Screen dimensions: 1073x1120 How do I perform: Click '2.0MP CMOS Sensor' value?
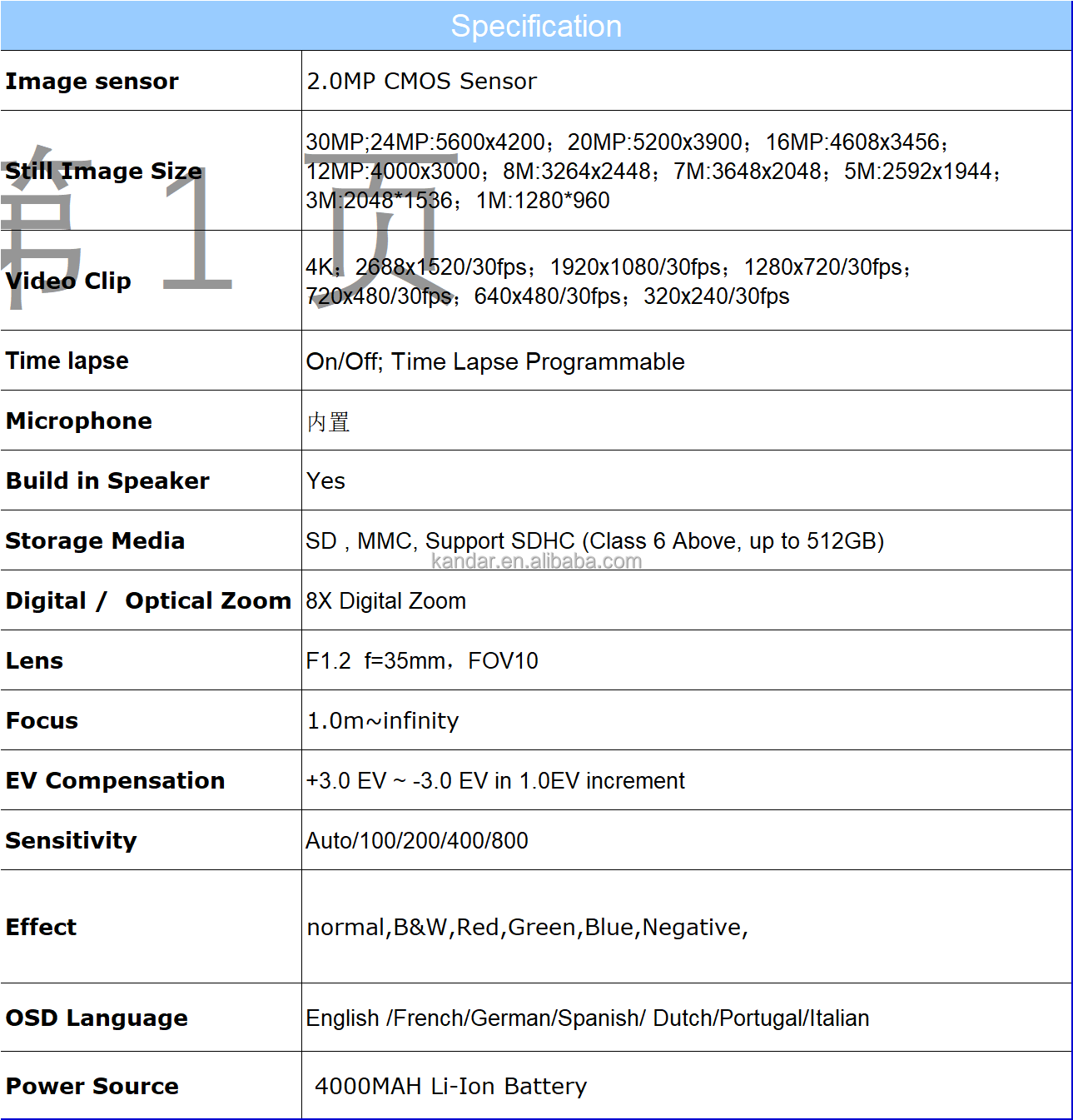(421, 81)
